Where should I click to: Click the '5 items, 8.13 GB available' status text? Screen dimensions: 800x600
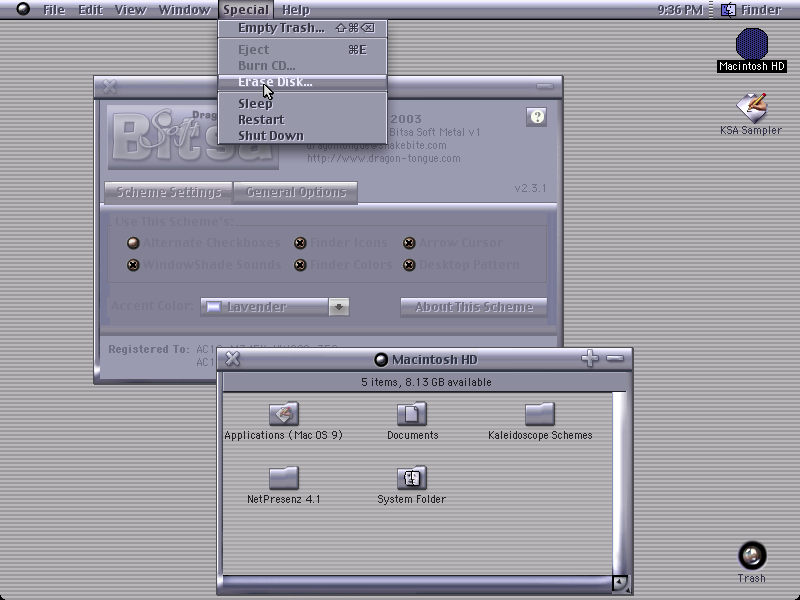pos(426,382)
